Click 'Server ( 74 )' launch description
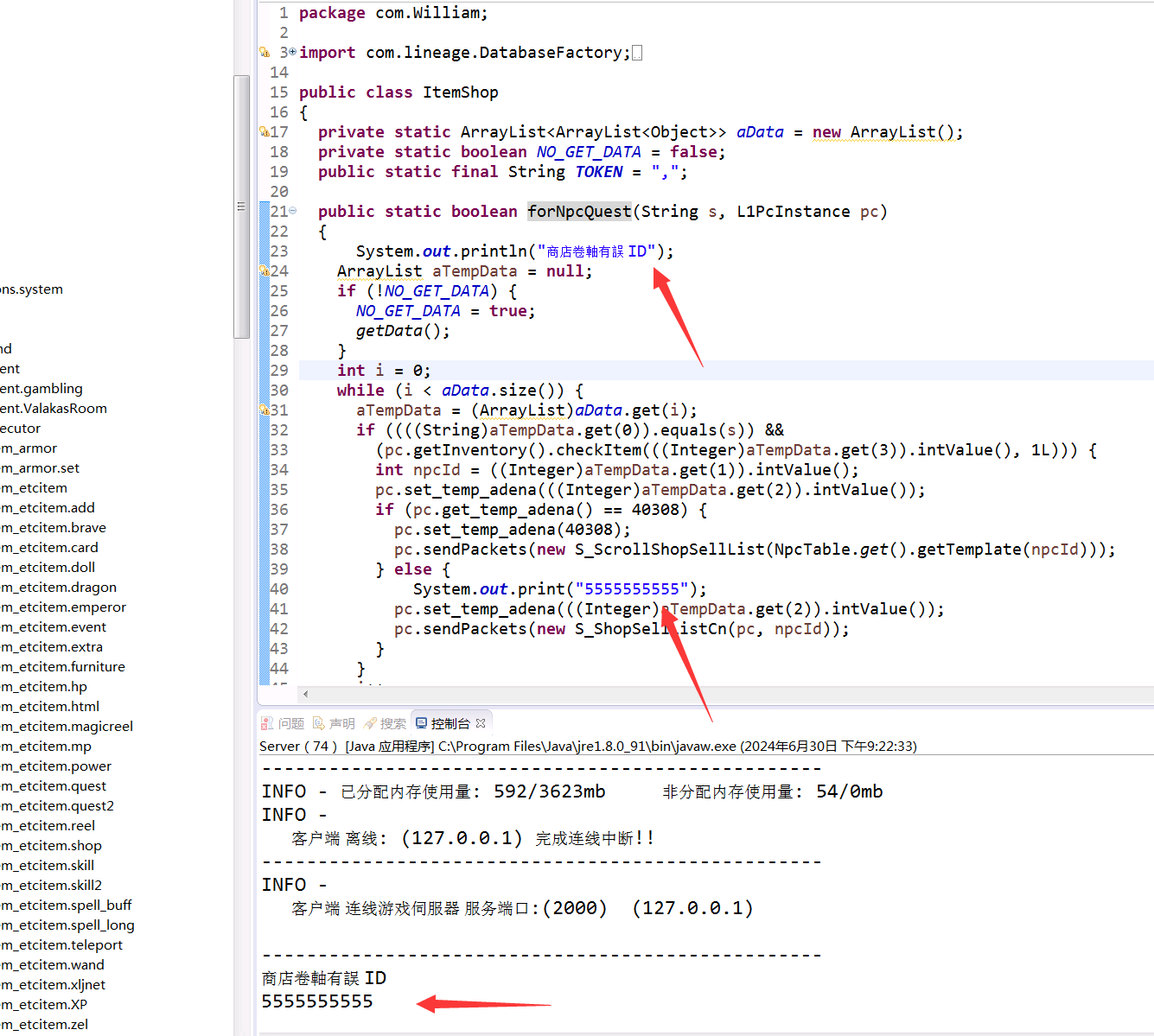The width and height of the screenshot is (1154, 1036). point(298,747)
